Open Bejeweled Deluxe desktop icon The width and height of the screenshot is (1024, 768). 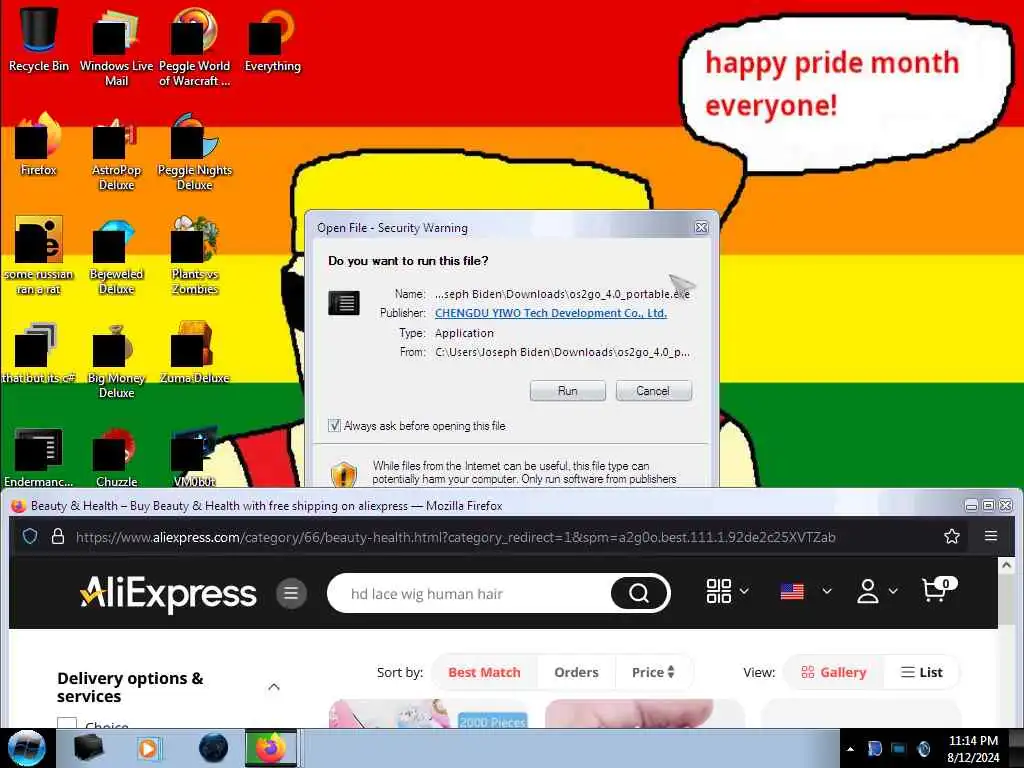pos(116,255)
